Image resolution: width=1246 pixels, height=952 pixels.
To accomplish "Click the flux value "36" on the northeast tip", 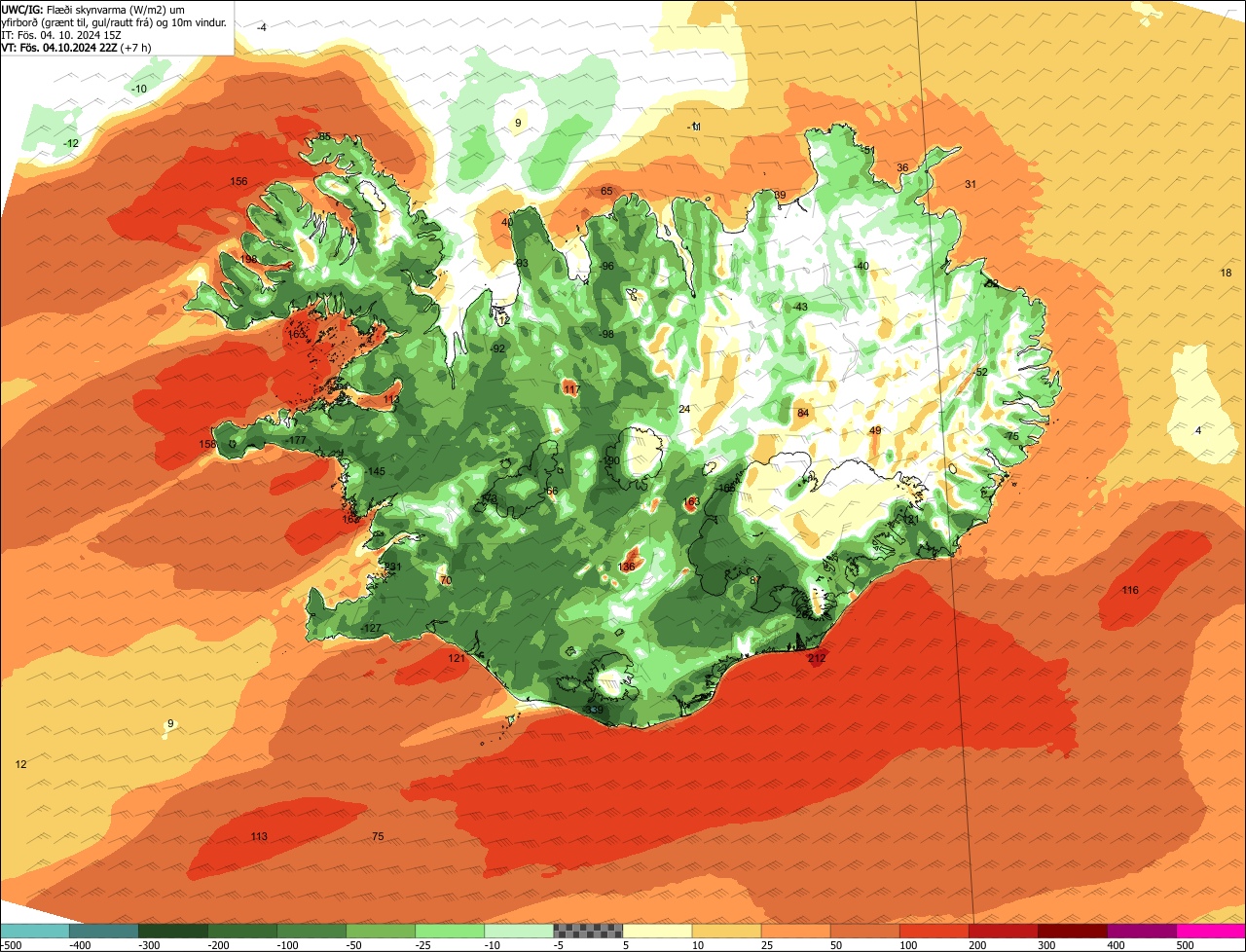I will point(902,168).
